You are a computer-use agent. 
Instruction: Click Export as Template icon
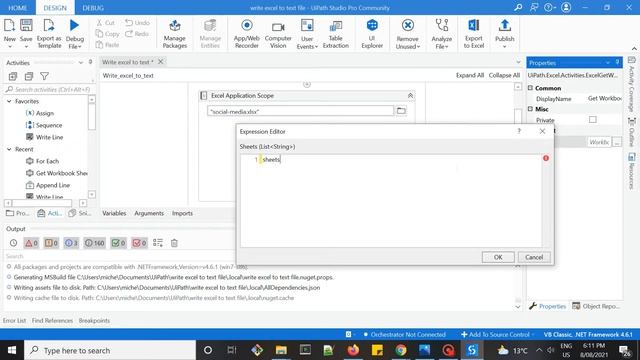coord(49,25)
